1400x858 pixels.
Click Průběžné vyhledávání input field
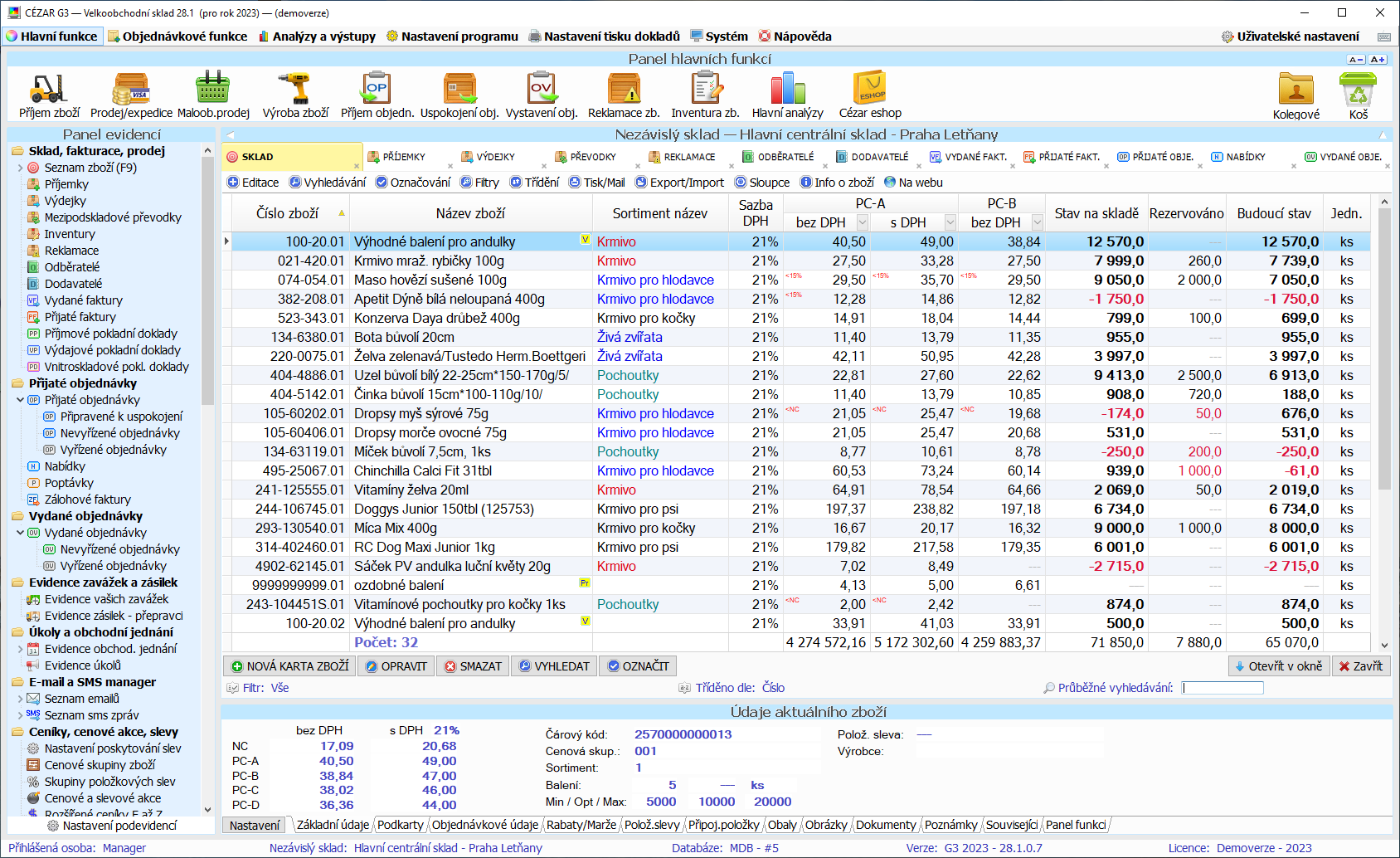pyautogui.click(x=1223, y=688)
